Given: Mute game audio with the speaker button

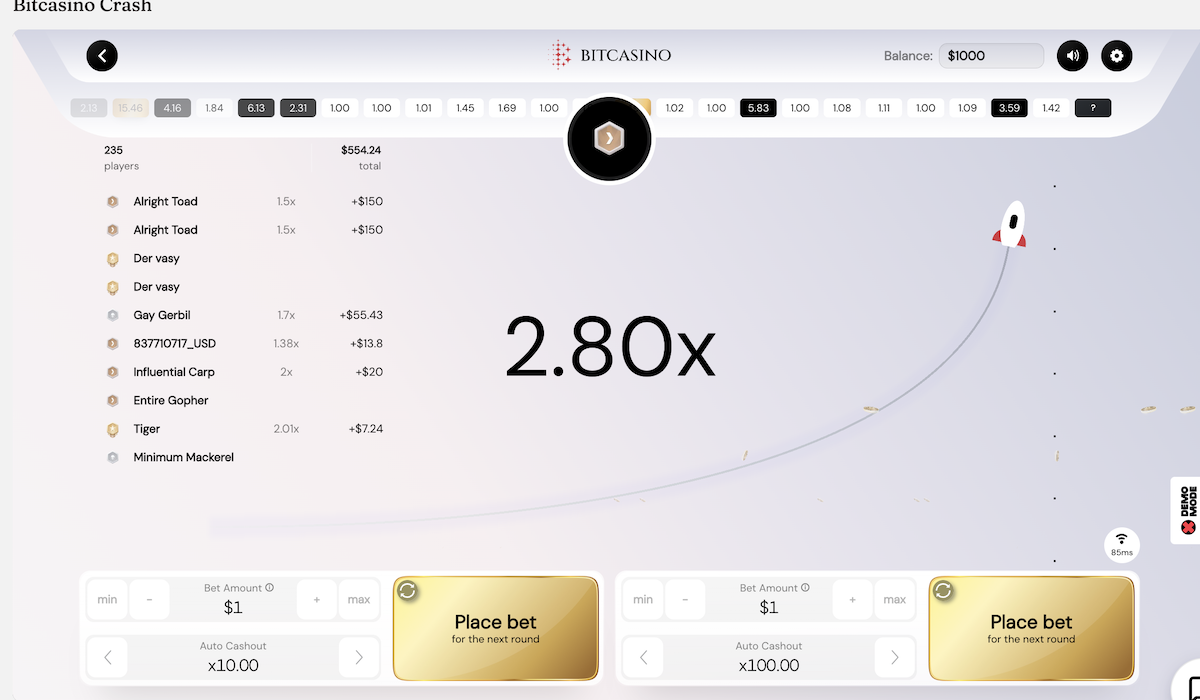Looking at the screenshot, I should [x=1072, y=56].
